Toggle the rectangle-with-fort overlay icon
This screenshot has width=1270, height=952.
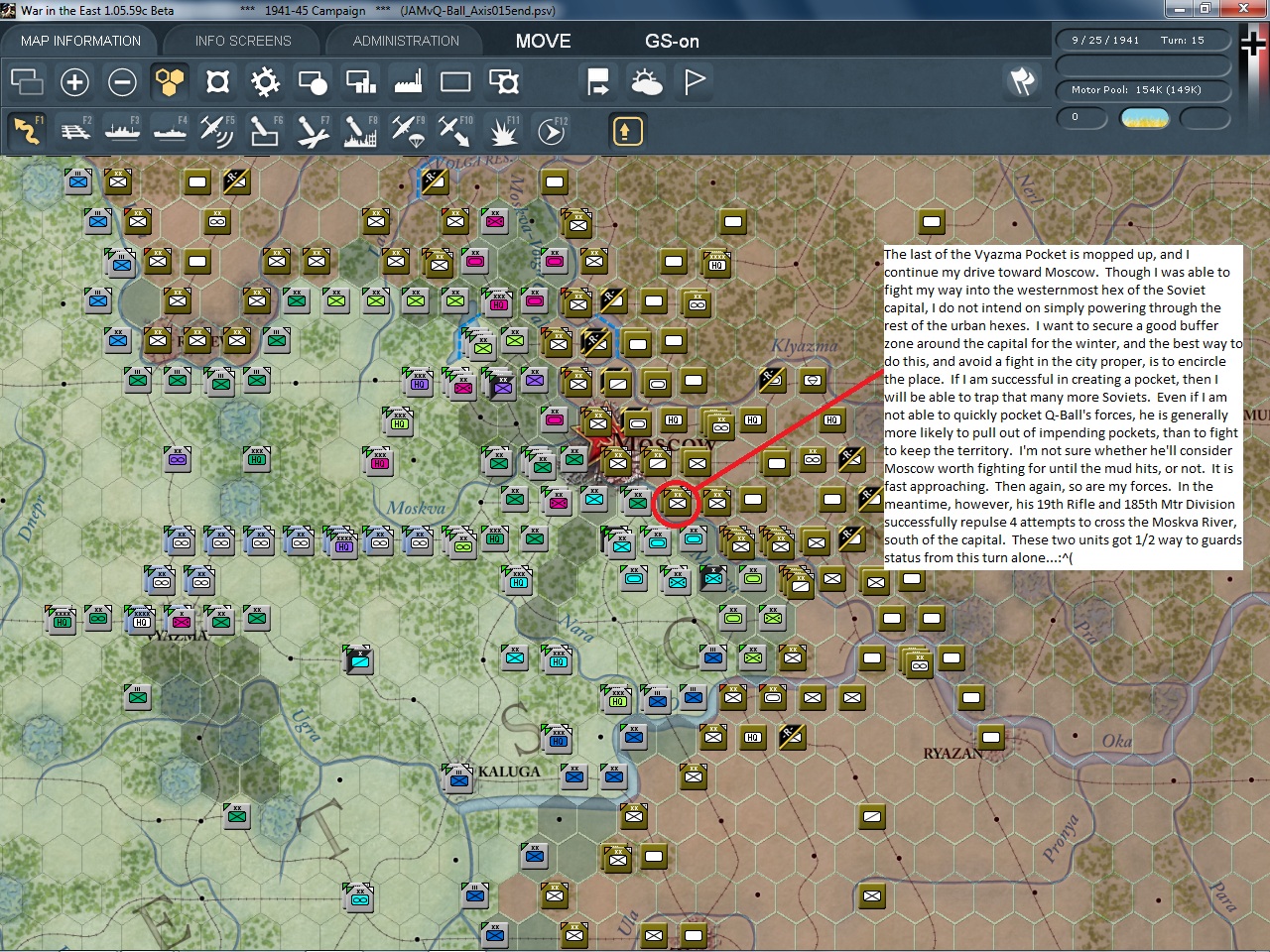click(503, 81)
